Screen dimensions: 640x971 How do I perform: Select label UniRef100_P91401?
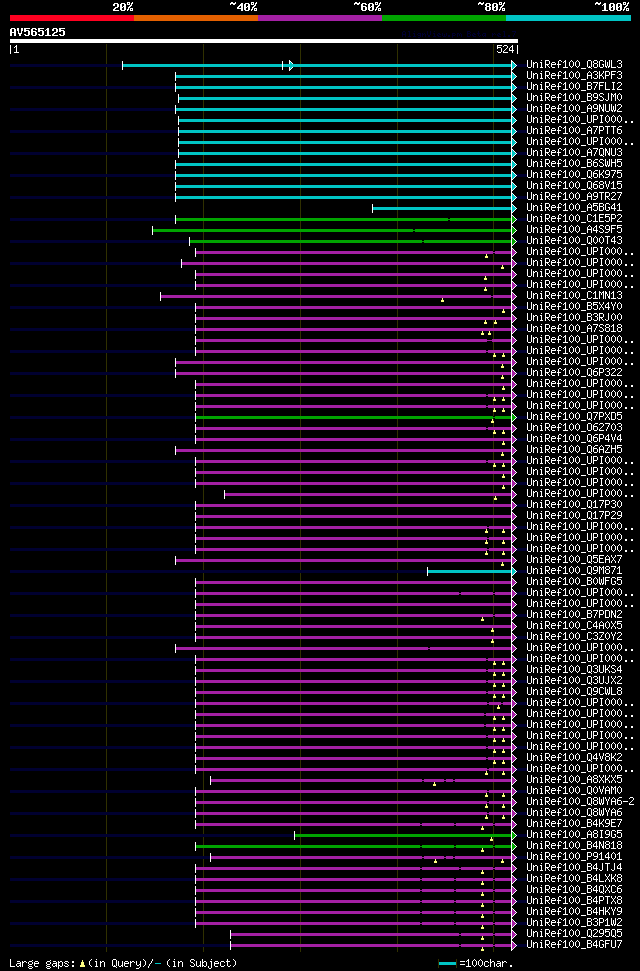pyautogui.click(x=574, y=857)
